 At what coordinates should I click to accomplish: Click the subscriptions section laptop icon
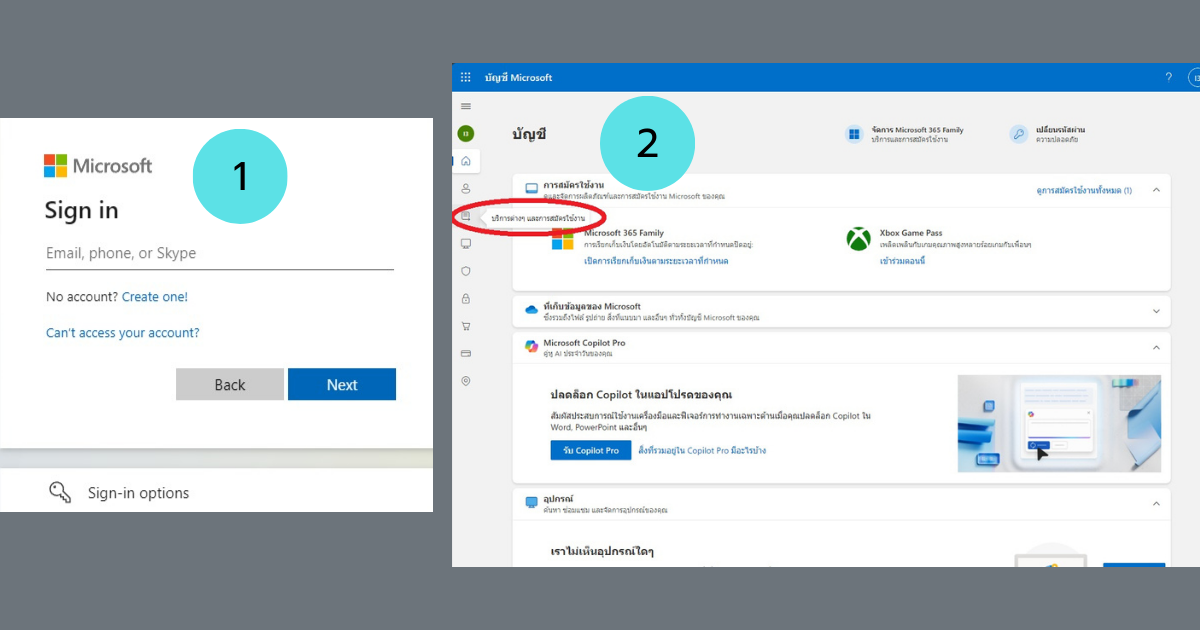point(532,188)
